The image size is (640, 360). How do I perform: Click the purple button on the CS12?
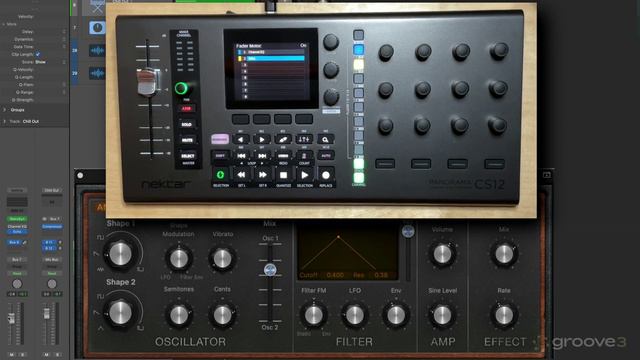(220, 140)
